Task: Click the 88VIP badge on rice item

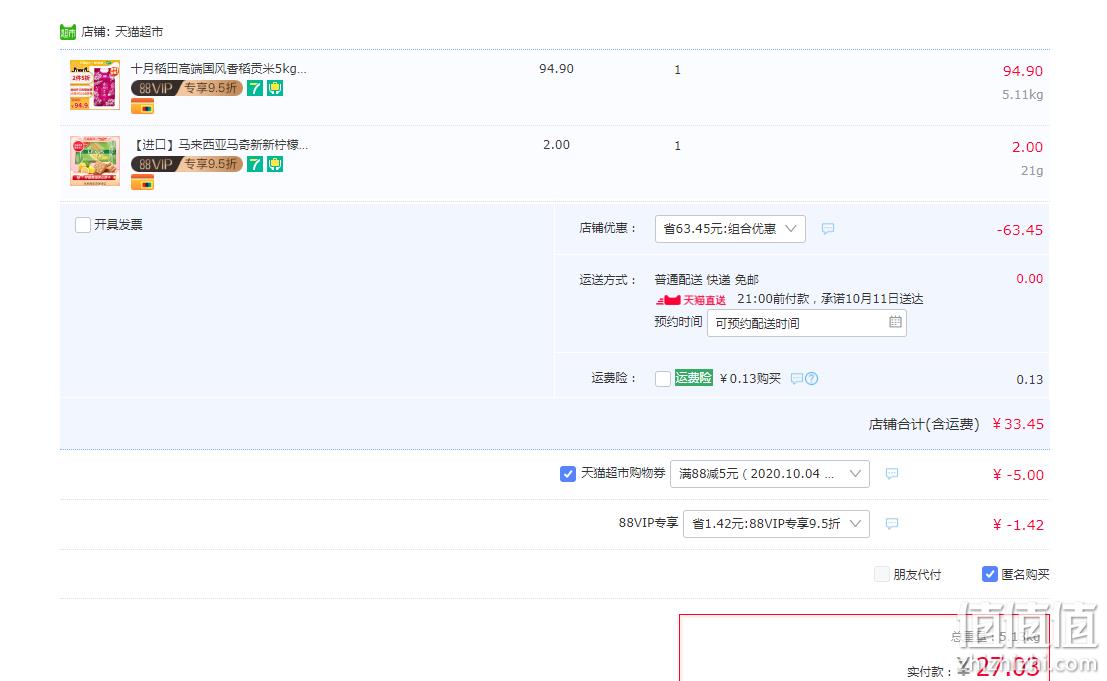Action: point(186,88)
